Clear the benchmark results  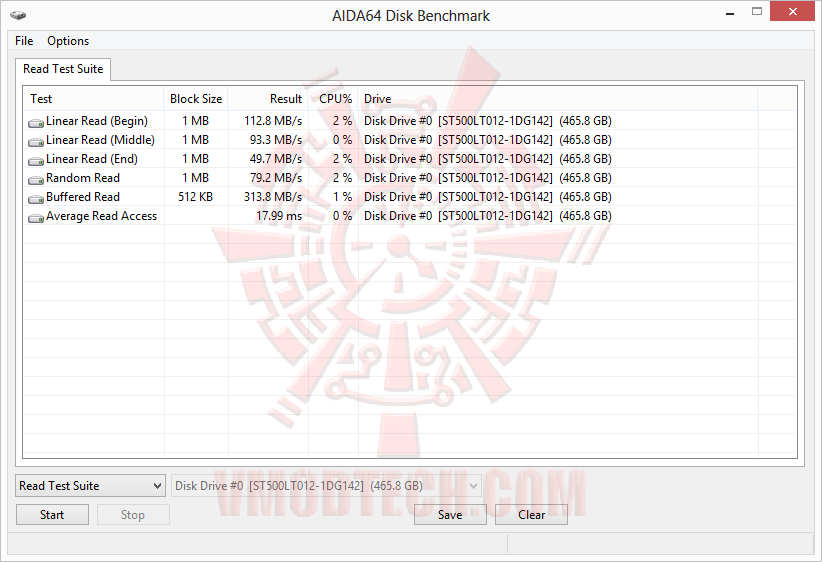point(531,515)
